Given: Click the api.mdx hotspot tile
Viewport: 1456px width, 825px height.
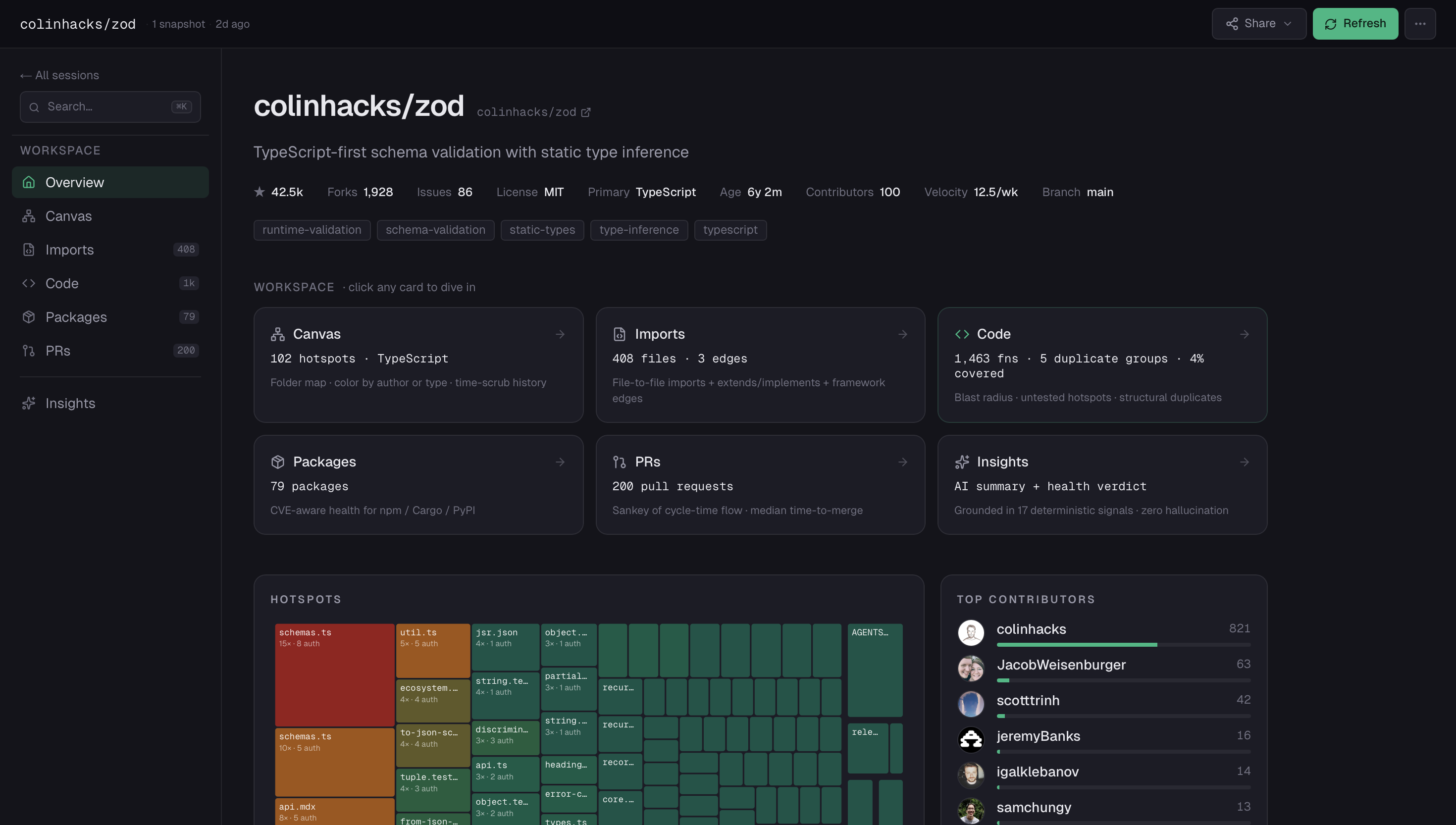Looking at the screenshot, I should 334,812.
